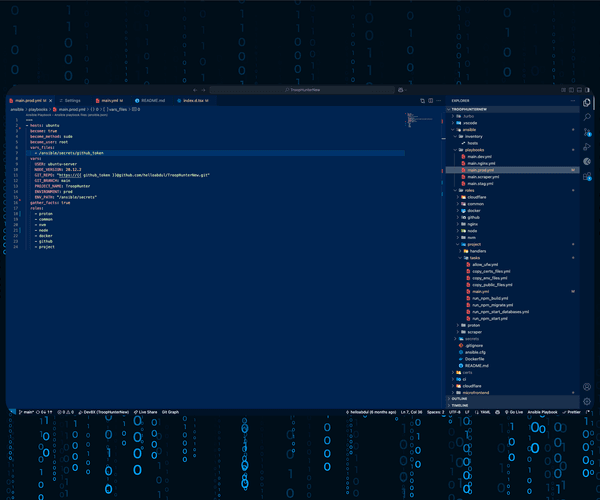Viewport: 600px width, 500px height.
Task: Open the Explorer view in activity bar
Action: (587, 103)
